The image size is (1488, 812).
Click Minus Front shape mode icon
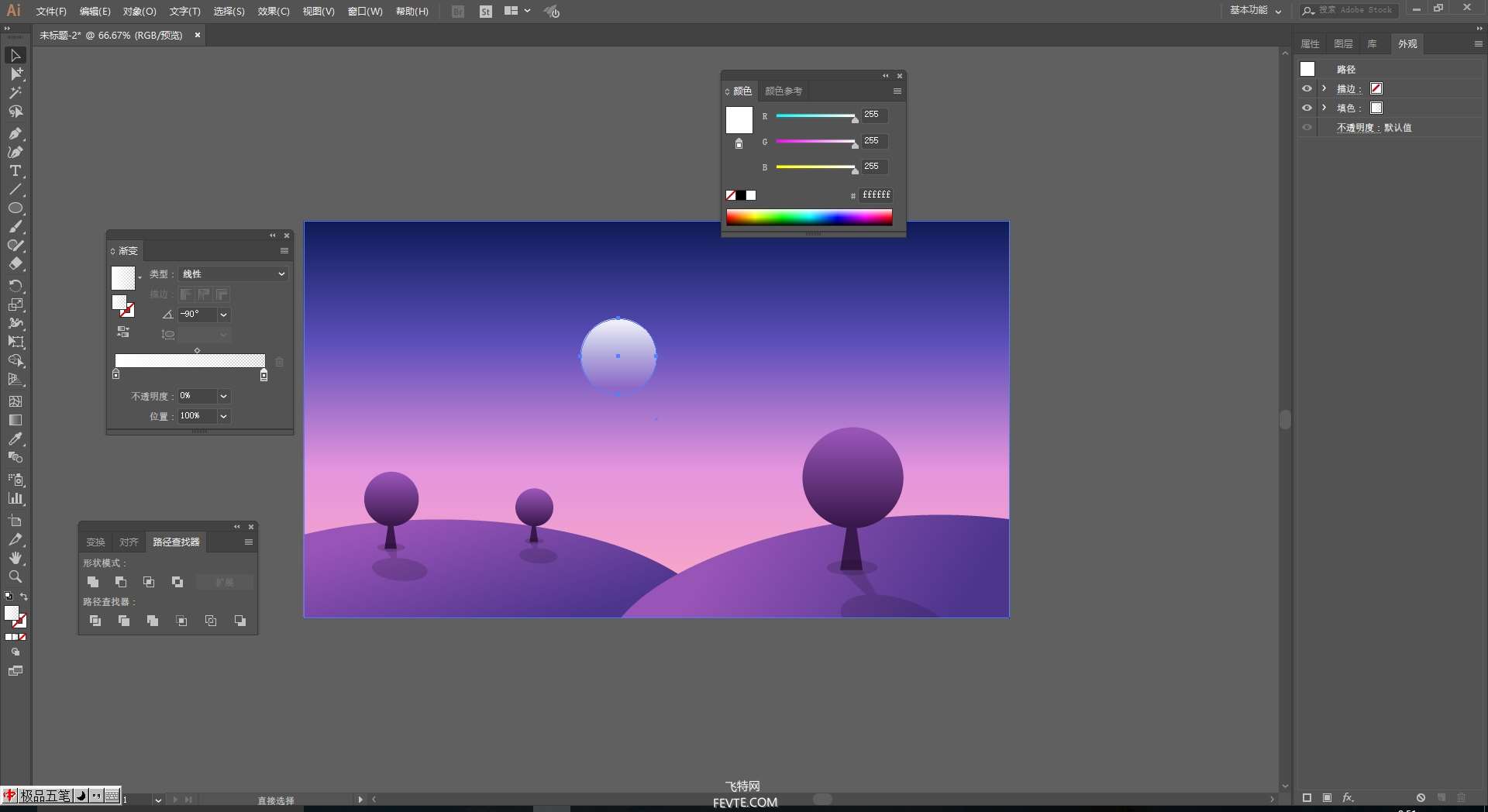pos(121,582)
